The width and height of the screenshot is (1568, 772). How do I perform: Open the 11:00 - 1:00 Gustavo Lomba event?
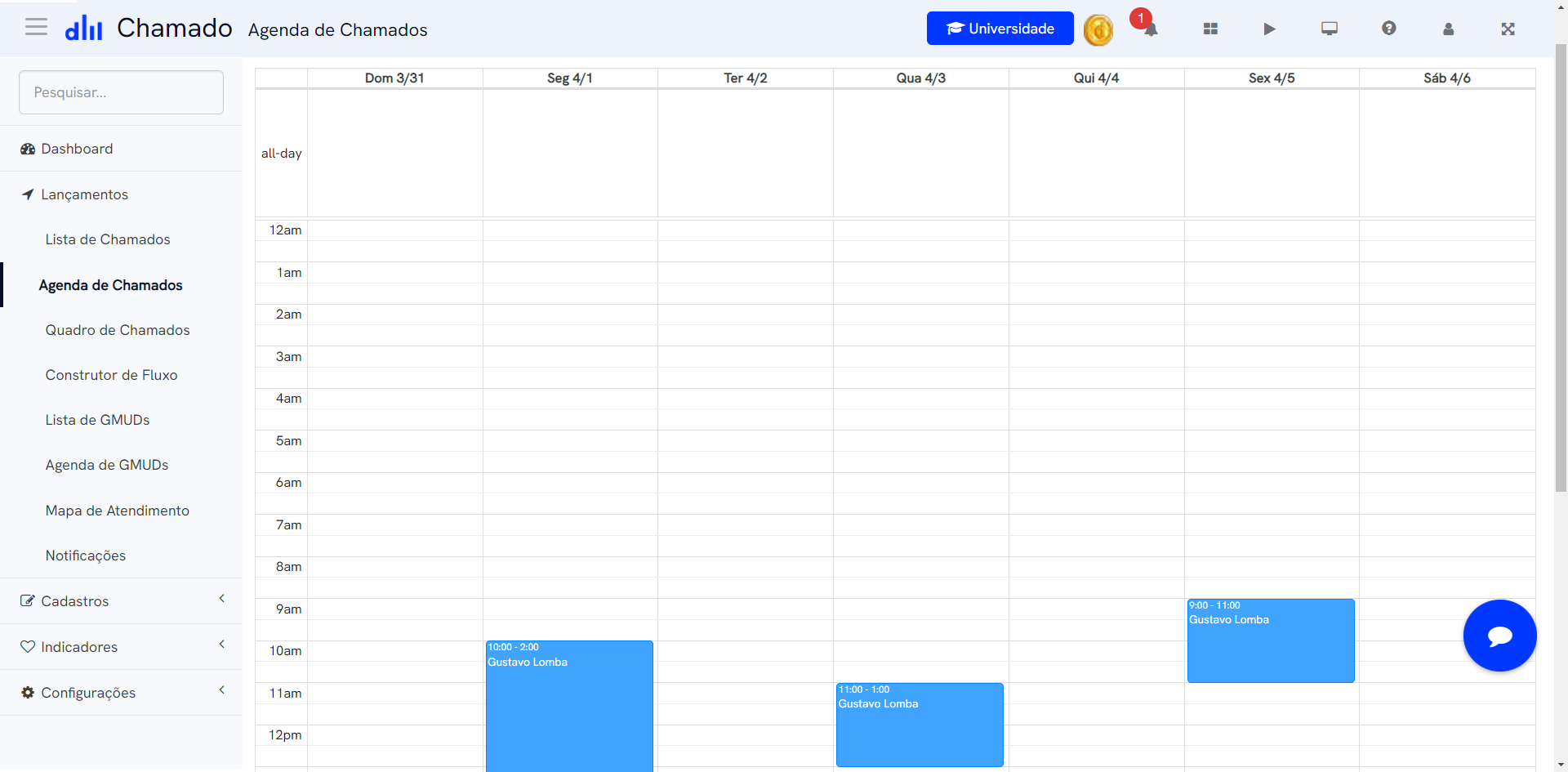click(x=920, y=725)
